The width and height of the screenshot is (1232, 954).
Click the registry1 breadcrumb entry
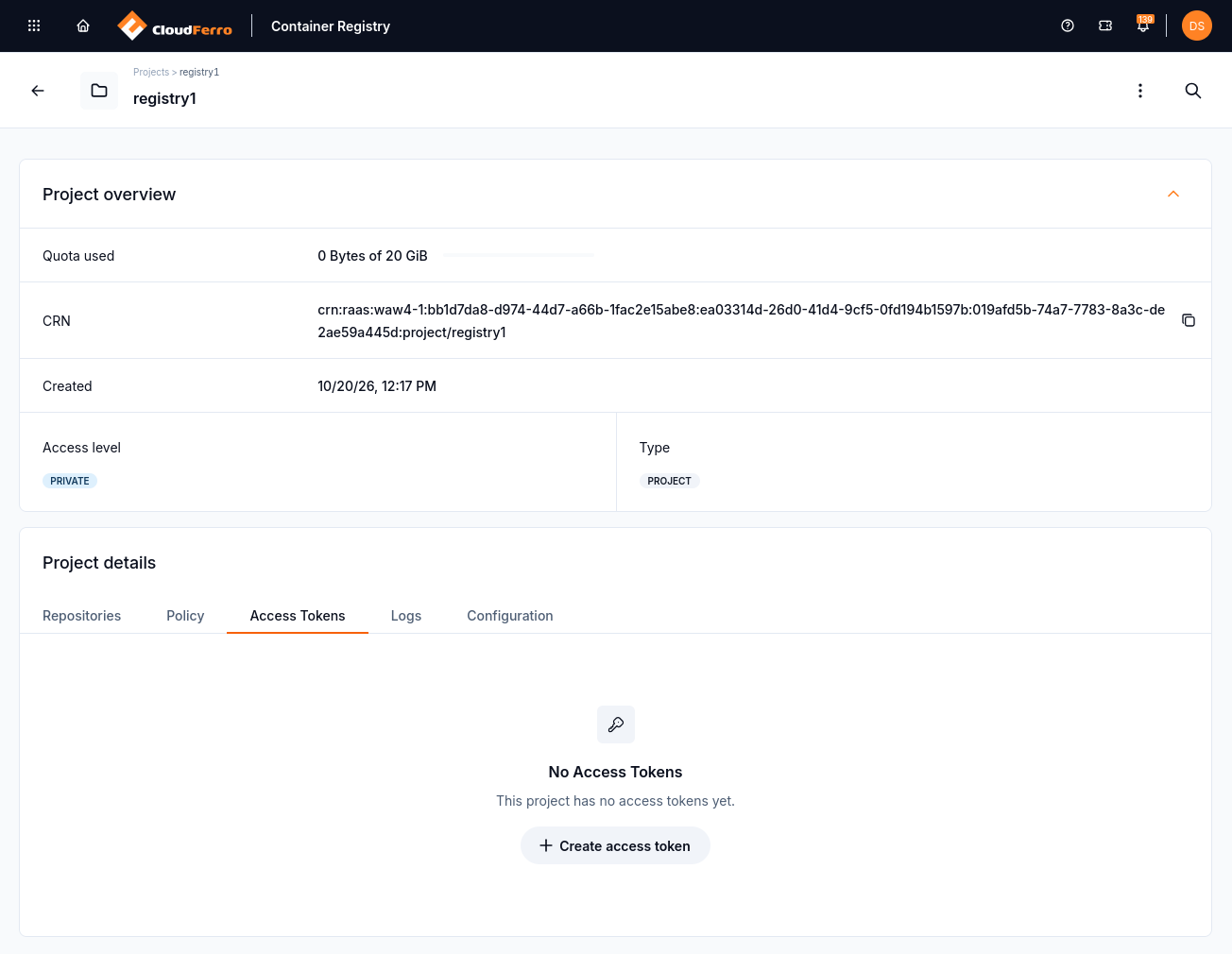(x=199, y=72)
